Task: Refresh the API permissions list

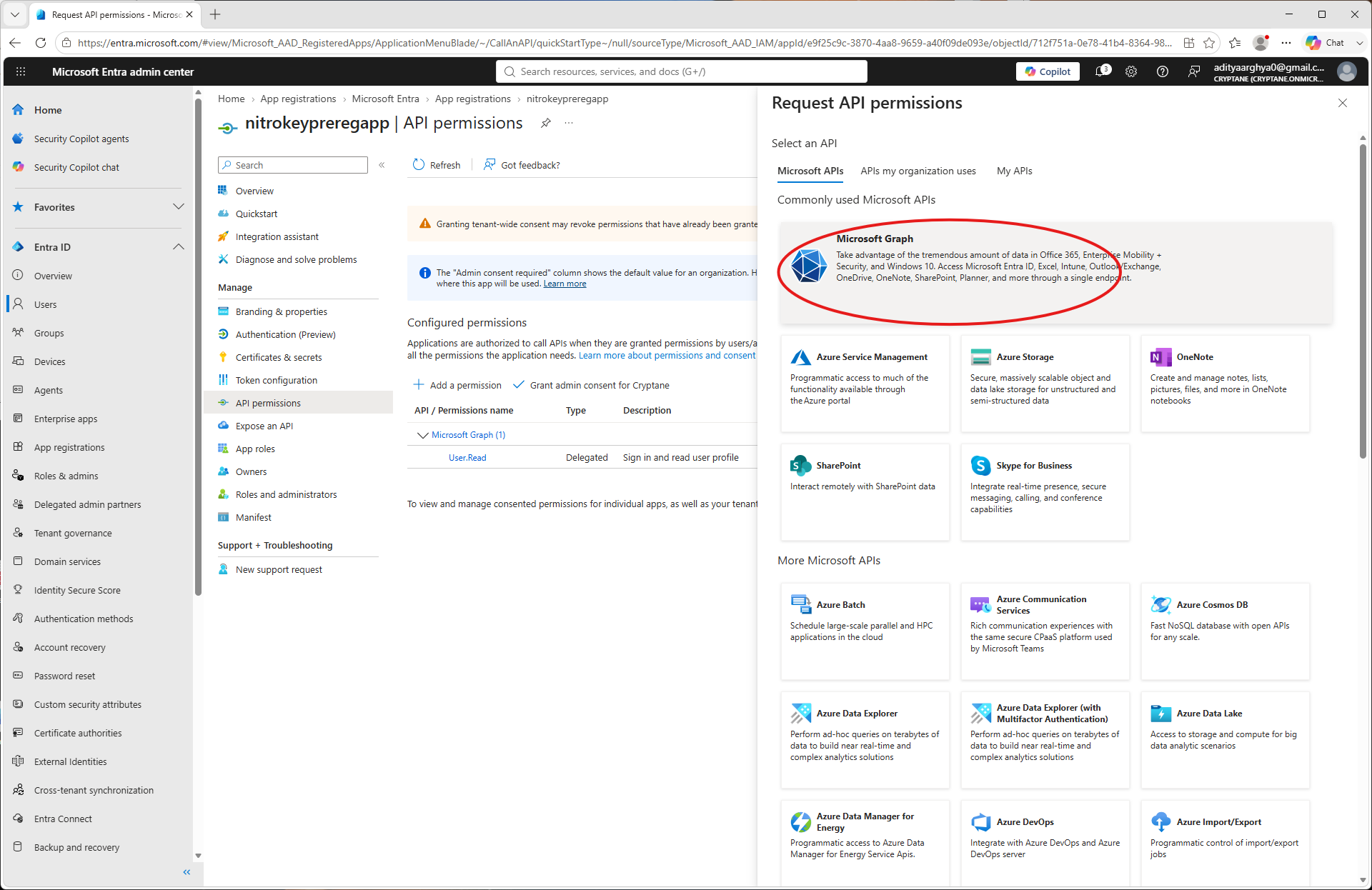Action: point(437,165)
